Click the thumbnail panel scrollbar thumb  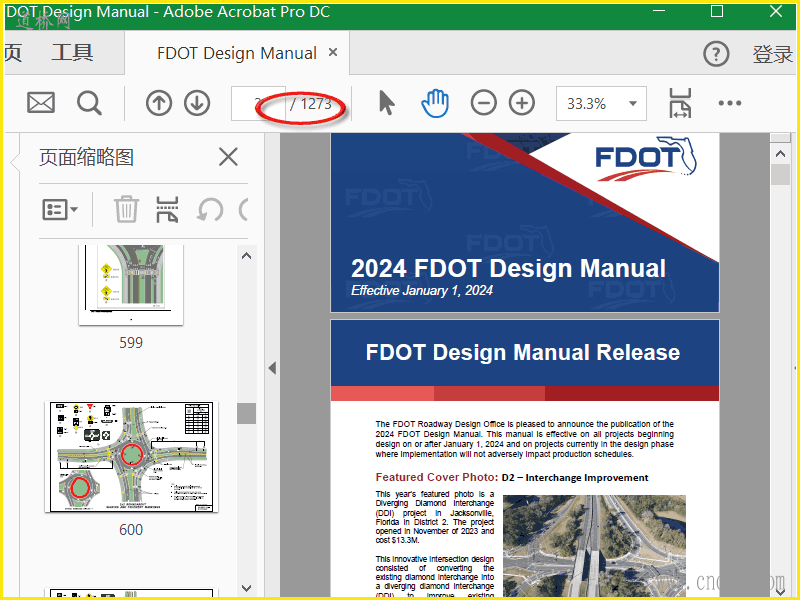click(x=246, y=413)
